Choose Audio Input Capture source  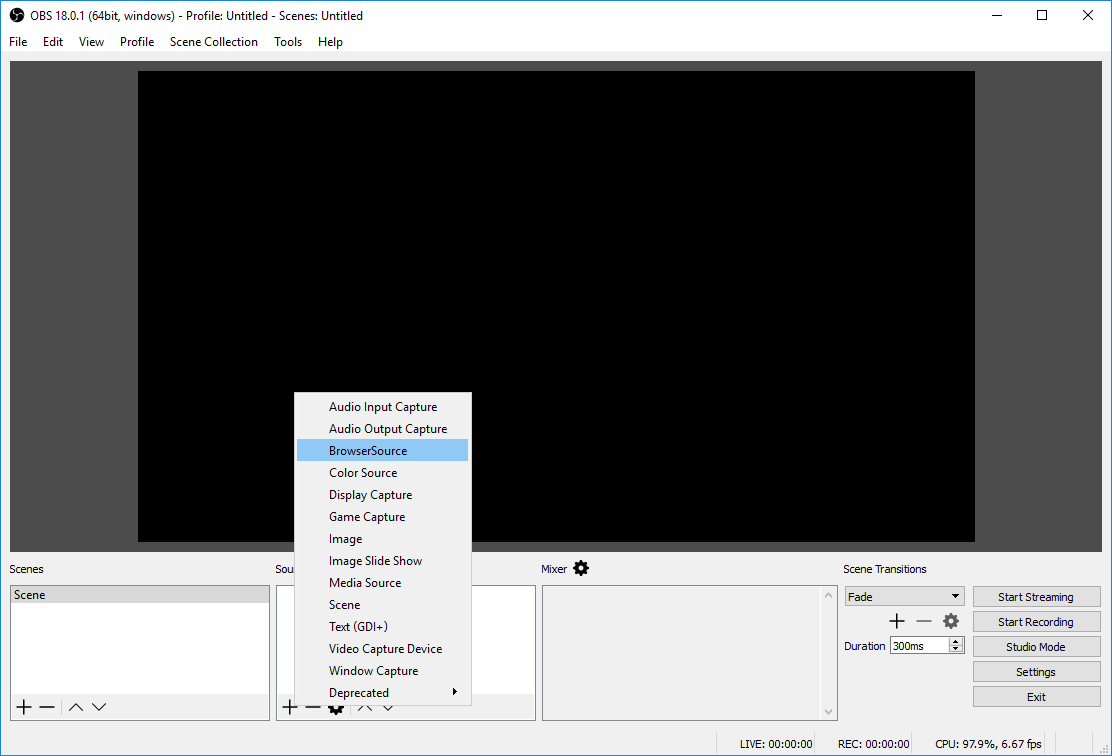click(x=382, y=406)
